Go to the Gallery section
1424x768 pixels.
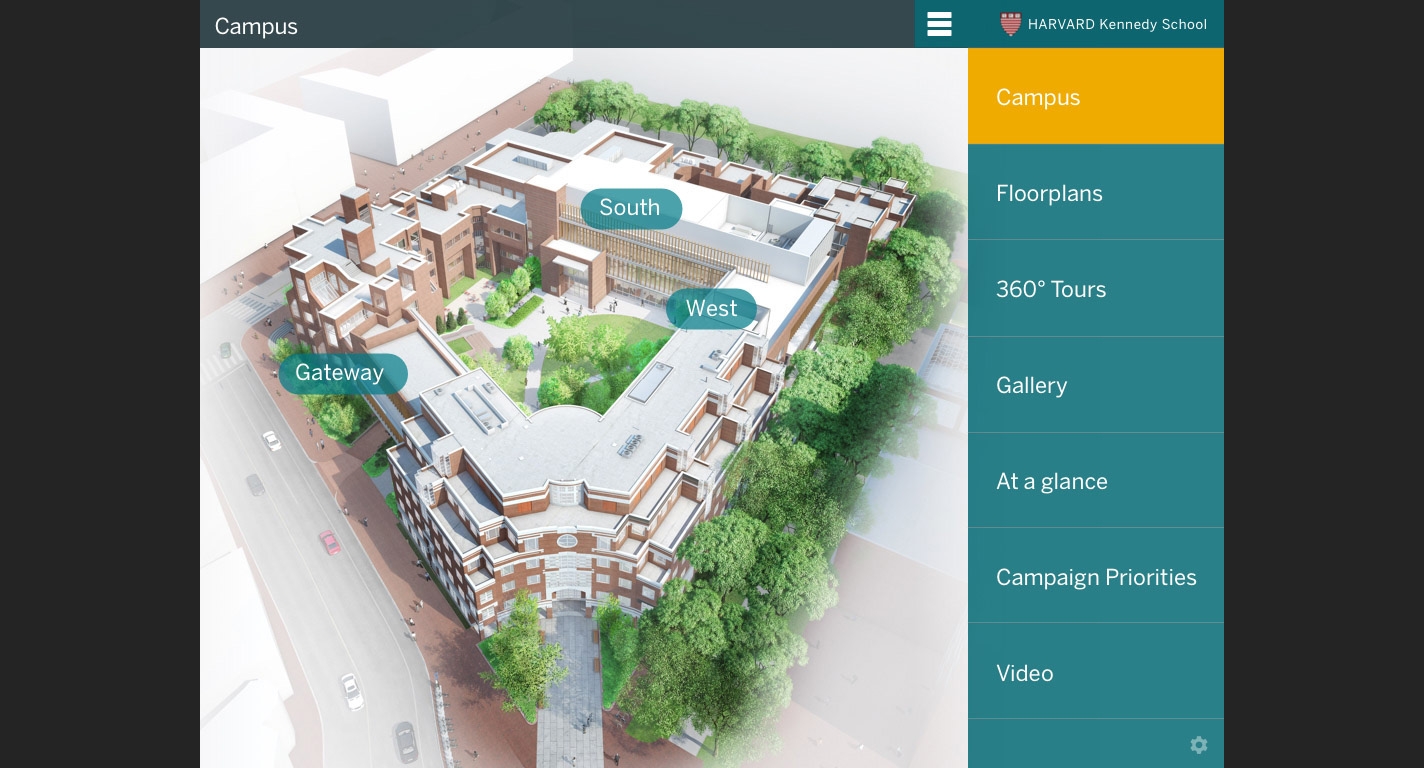(1096, 384)
